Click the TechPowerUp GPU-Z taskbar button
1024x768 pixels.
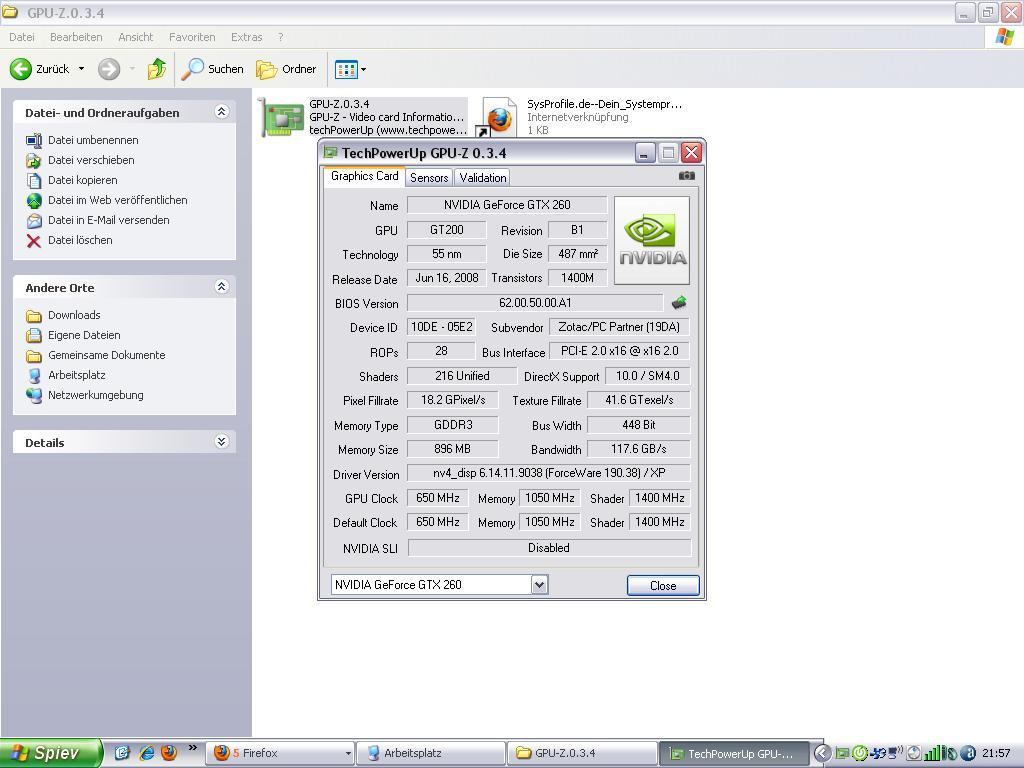pyautogui.click(x=733, y=754)
